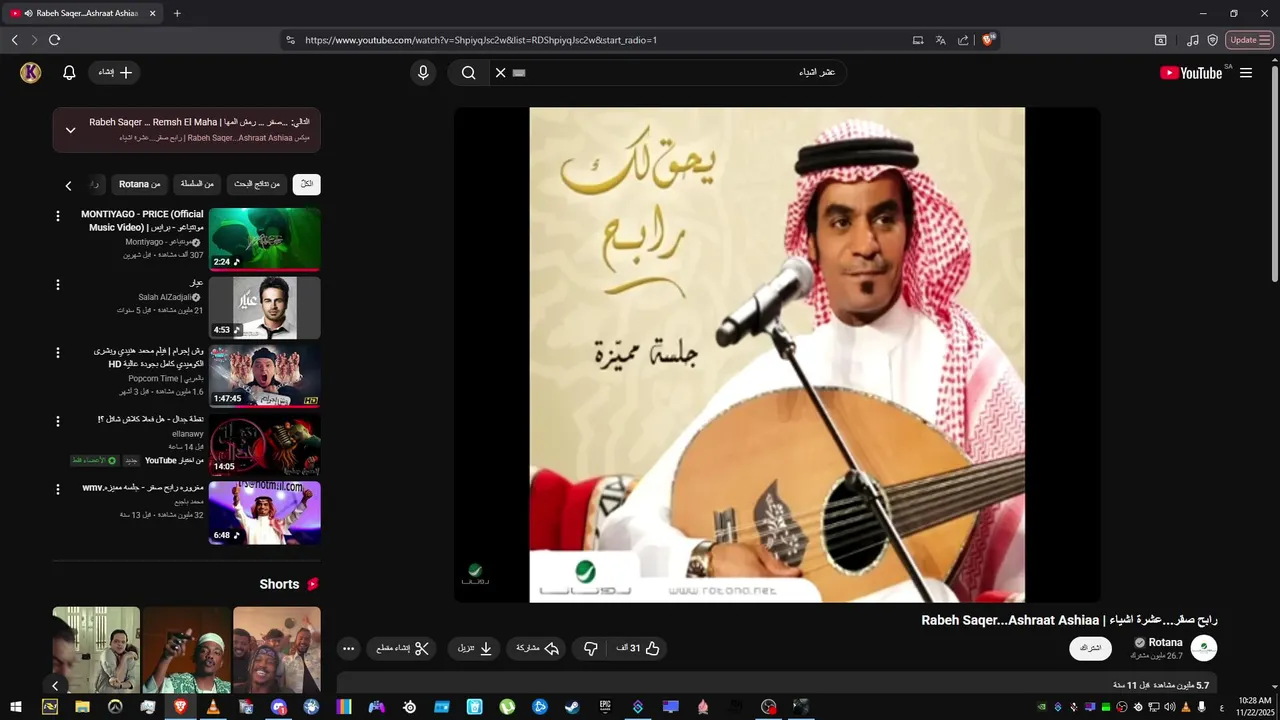Go to YouTube home via the logo
The height and width of the screenshot is (720, 1280).
click(x=1191, y=73)
